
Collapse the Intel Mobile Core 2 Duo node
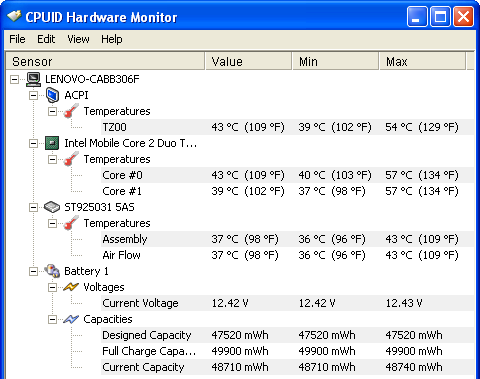[33, 143]
